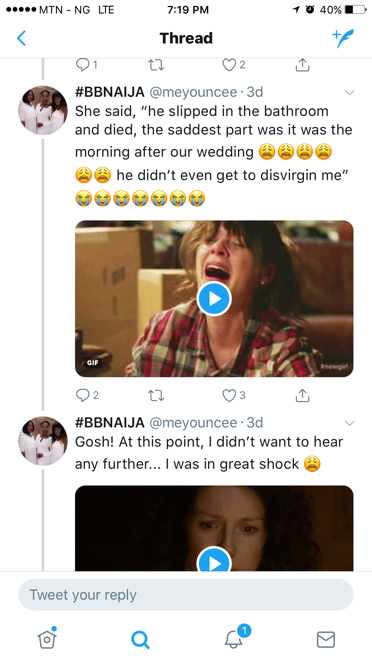
Task: Switch to the Home tab
Action: click(x=47, y=638)
